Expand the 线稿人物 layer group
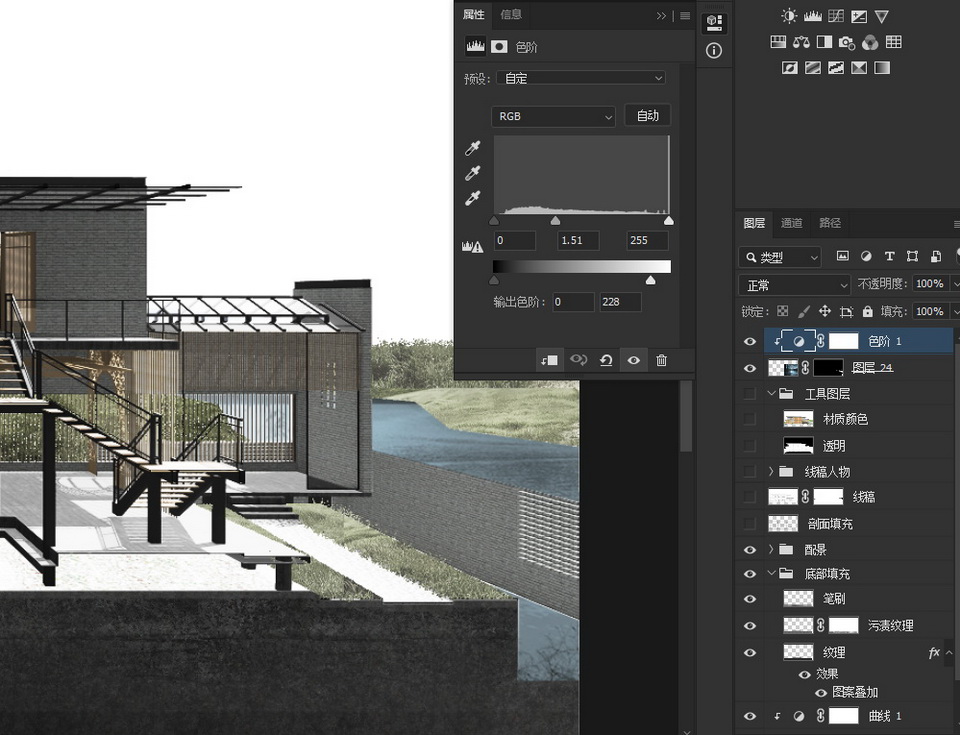Viewport: 960px width, 735px height. click(x=771, y=471)
